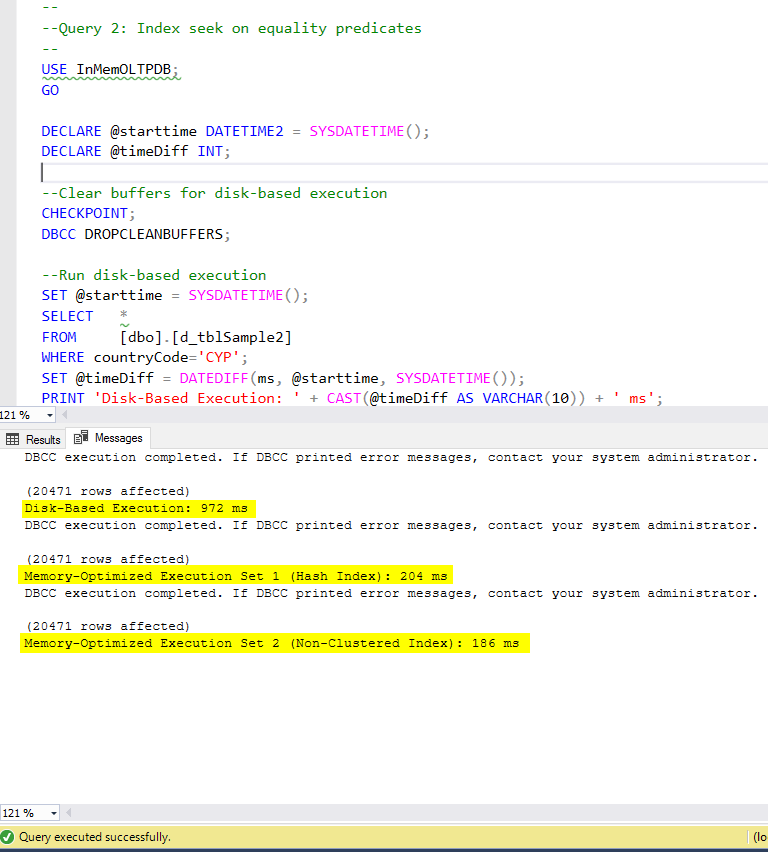768x852 pixels.
Task: Click the first 'DBCC execution completed' message
Action: (x=391, y=458)
